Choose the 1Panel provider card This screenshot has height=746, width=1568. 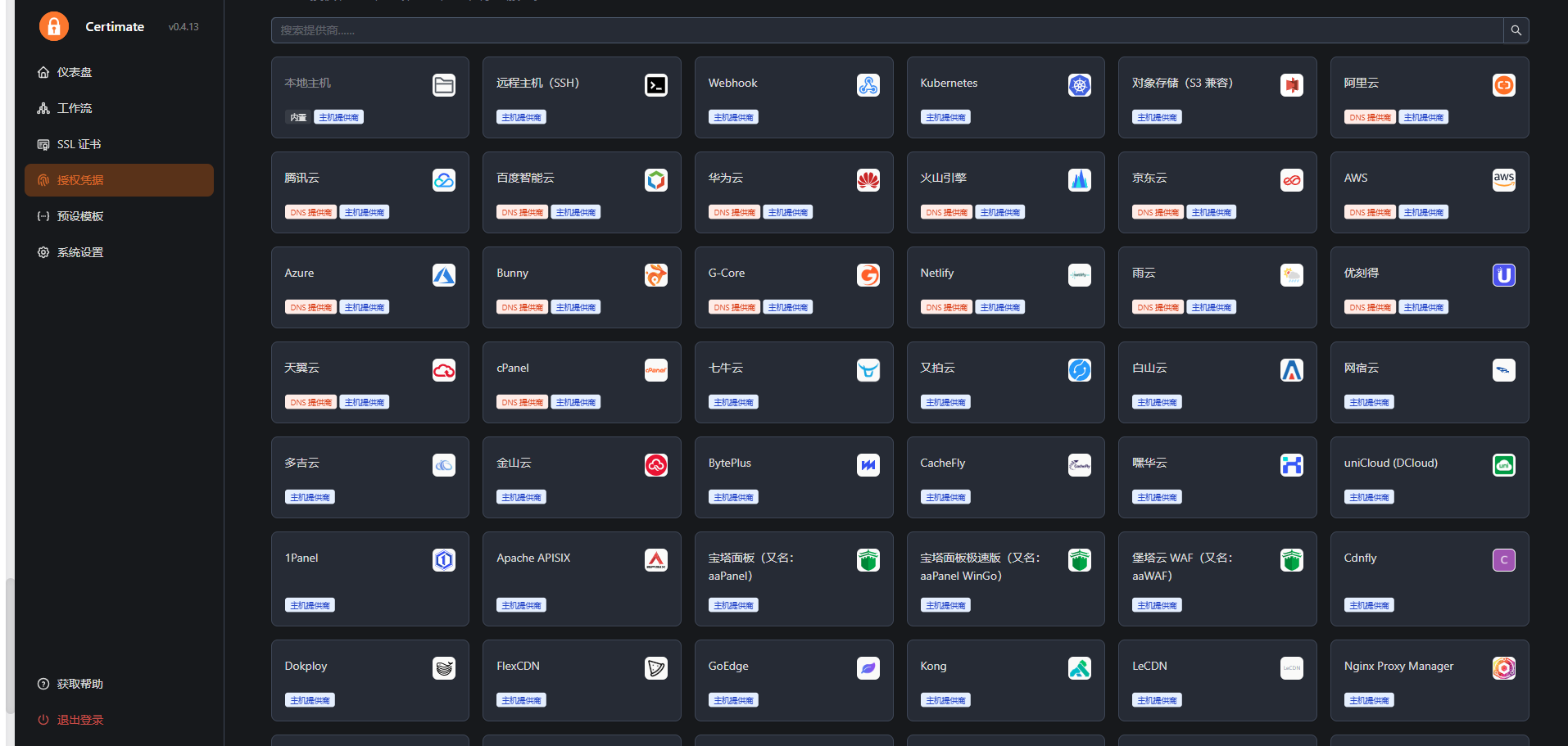pyautogui.click(x=369, y=578)
